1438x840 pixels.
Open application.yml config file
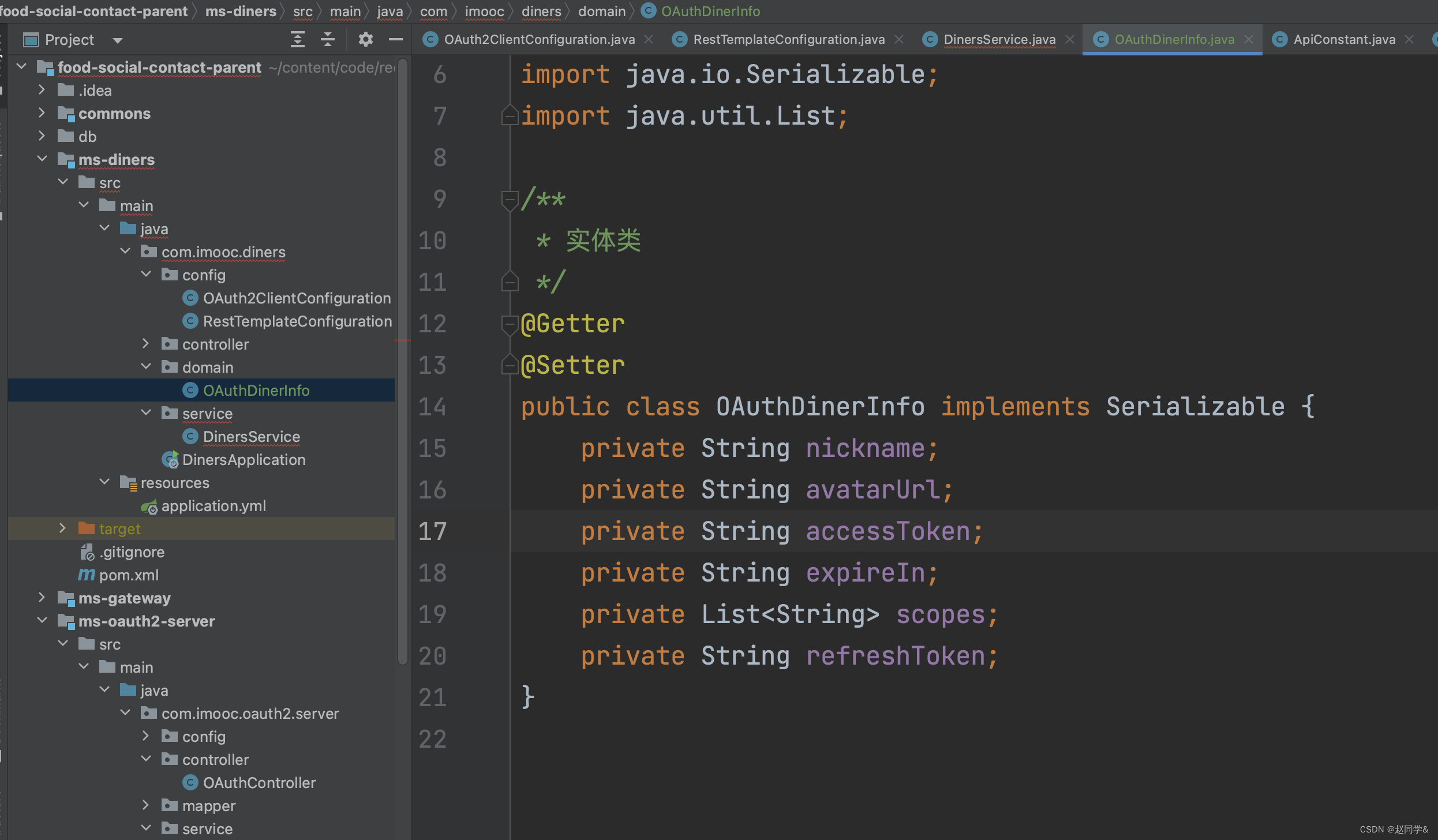(x=213, y=505)
